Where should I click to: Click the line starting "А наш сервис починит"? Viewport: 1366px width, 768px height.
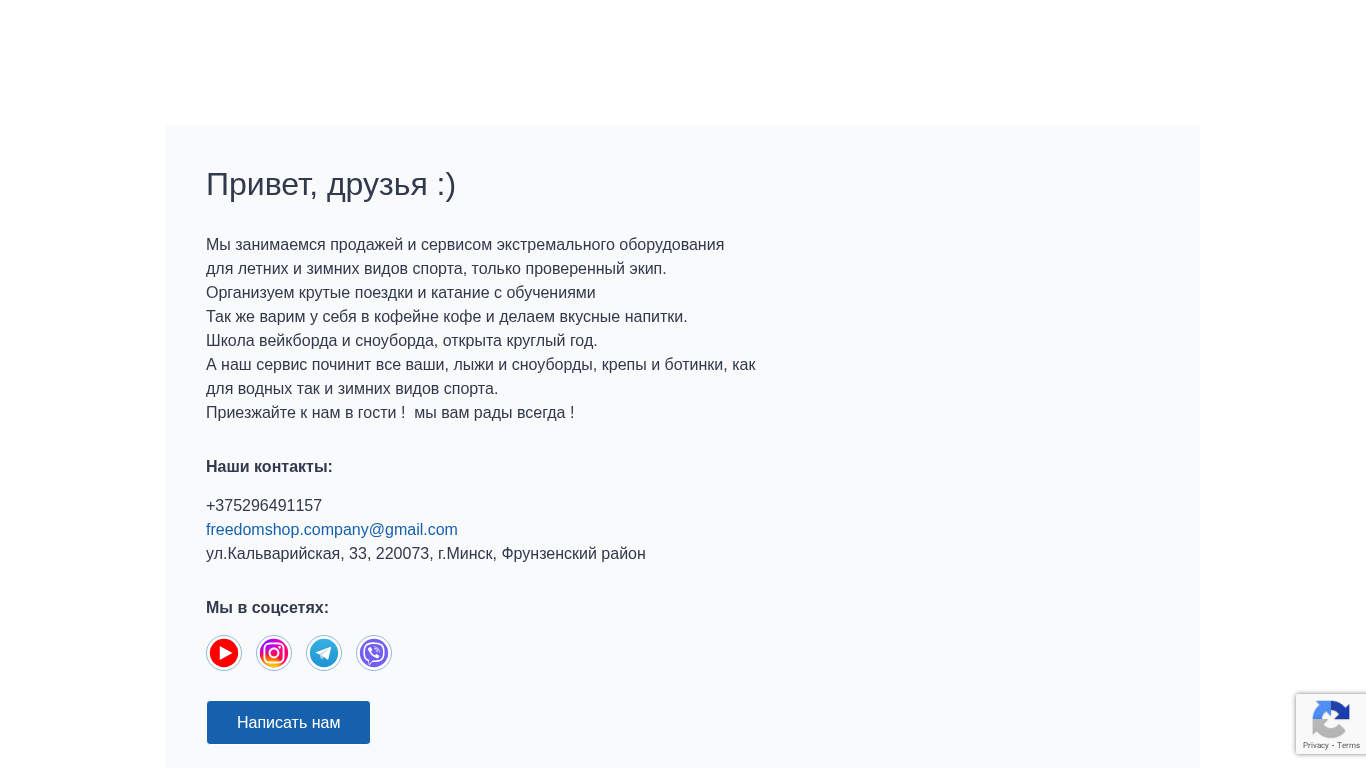coord(480,365)
